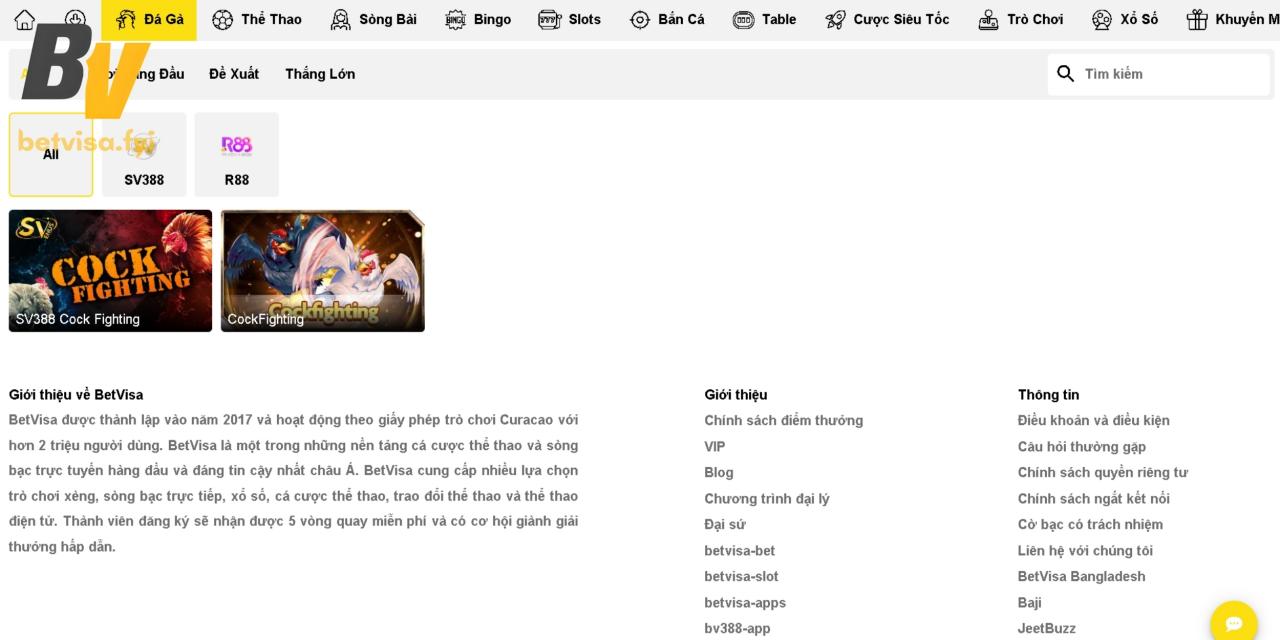This screenshot has height=640, width=1280.
Task: Click the home icon in top navigation
Action: coord(25,19)
